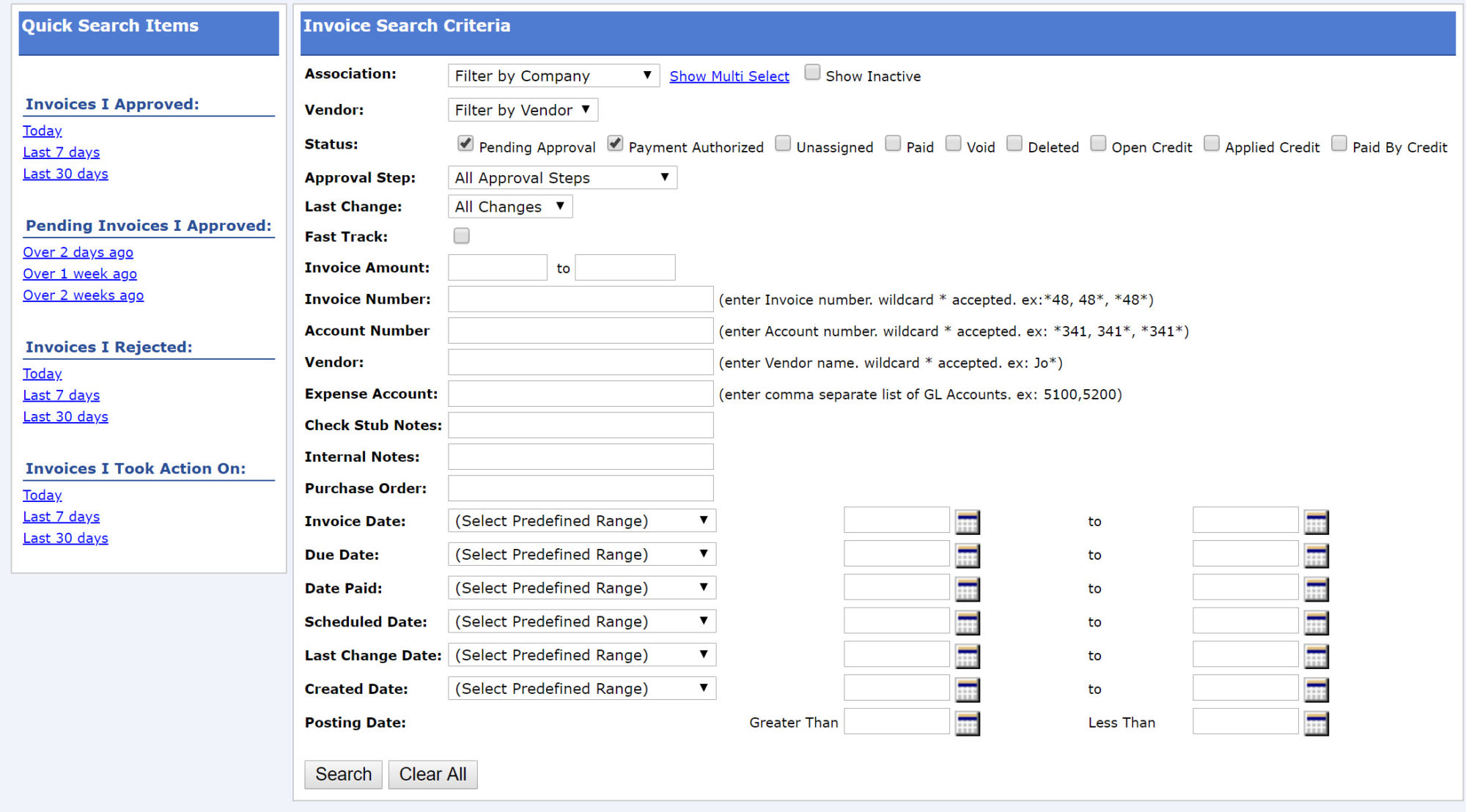The height and width of the screenshot is (812, 1466).
Task: Open the Filter by Vendor dropdown
Action: [x=523, y=110]
